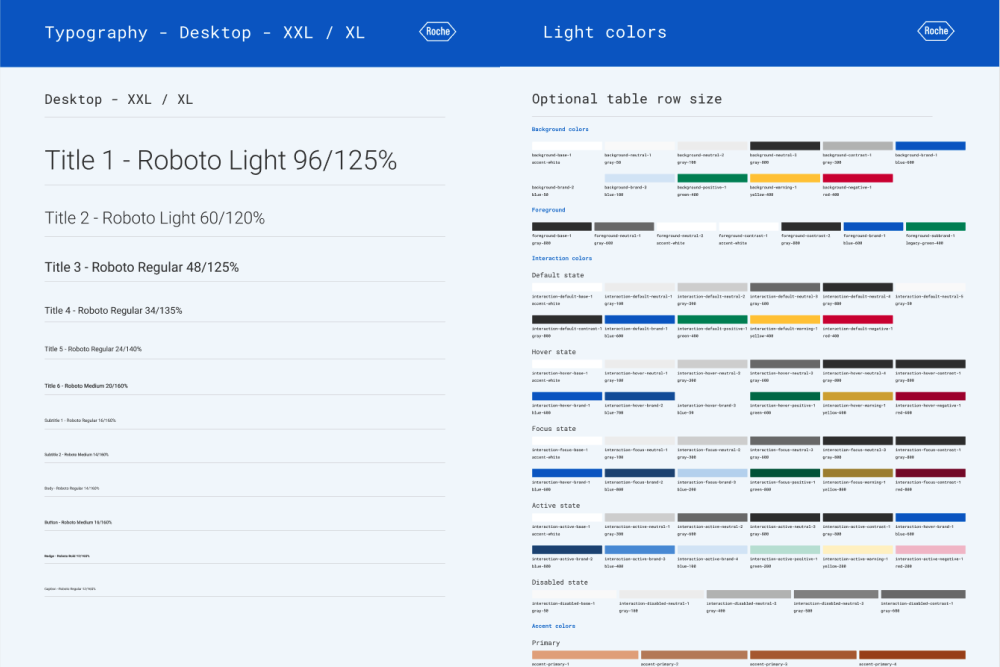1000x667 pixels.
Task: Click the interaction-focus-negative-1 dark red swatch
Action: click(x=930, y=473)
